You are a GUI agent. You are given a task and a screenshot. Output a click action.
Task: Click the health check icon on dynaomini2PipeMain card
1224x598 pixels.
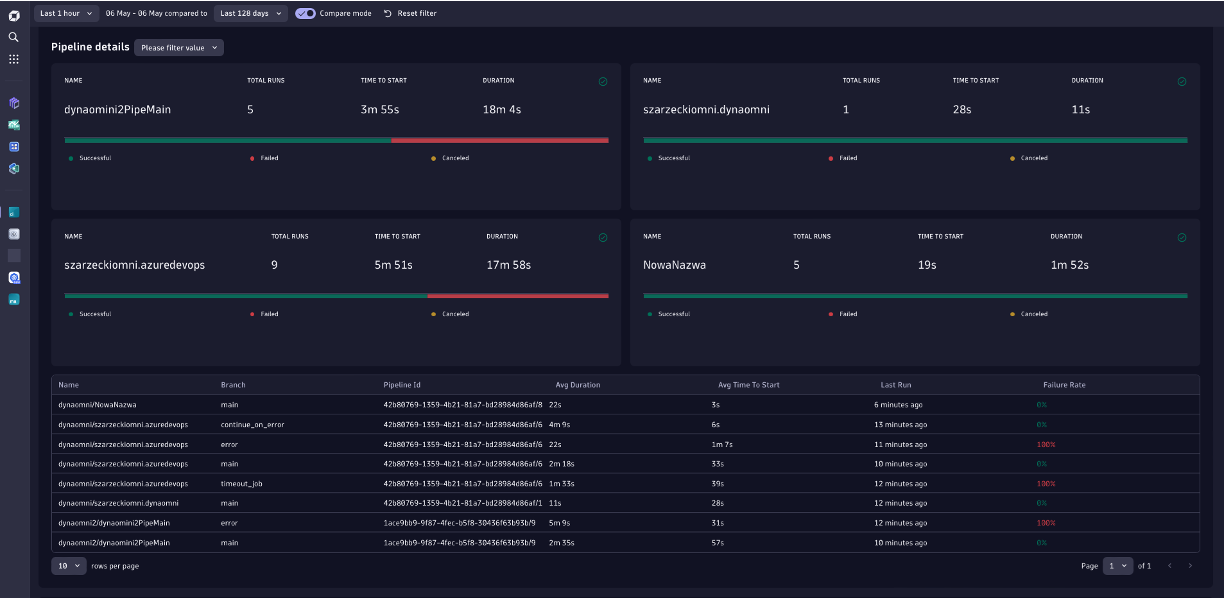coord(603,82)
